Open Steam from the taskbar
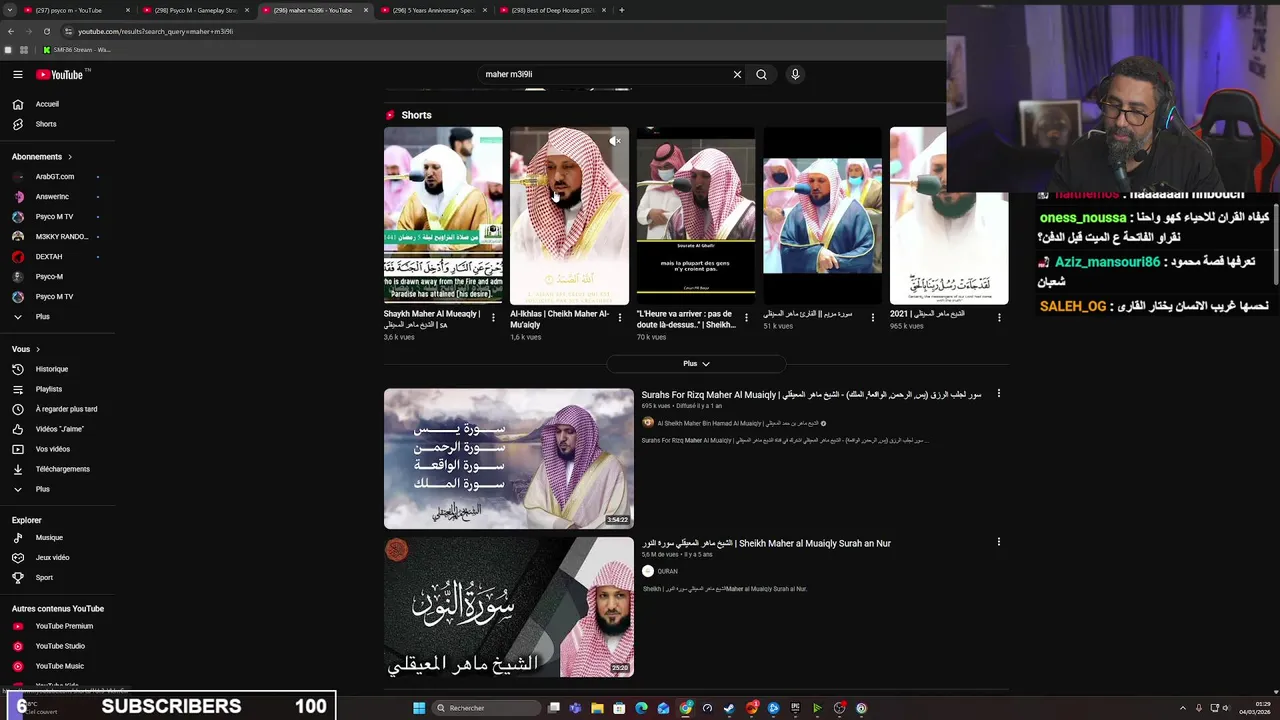Screen dimensions: 1280x720 (729, 708)
